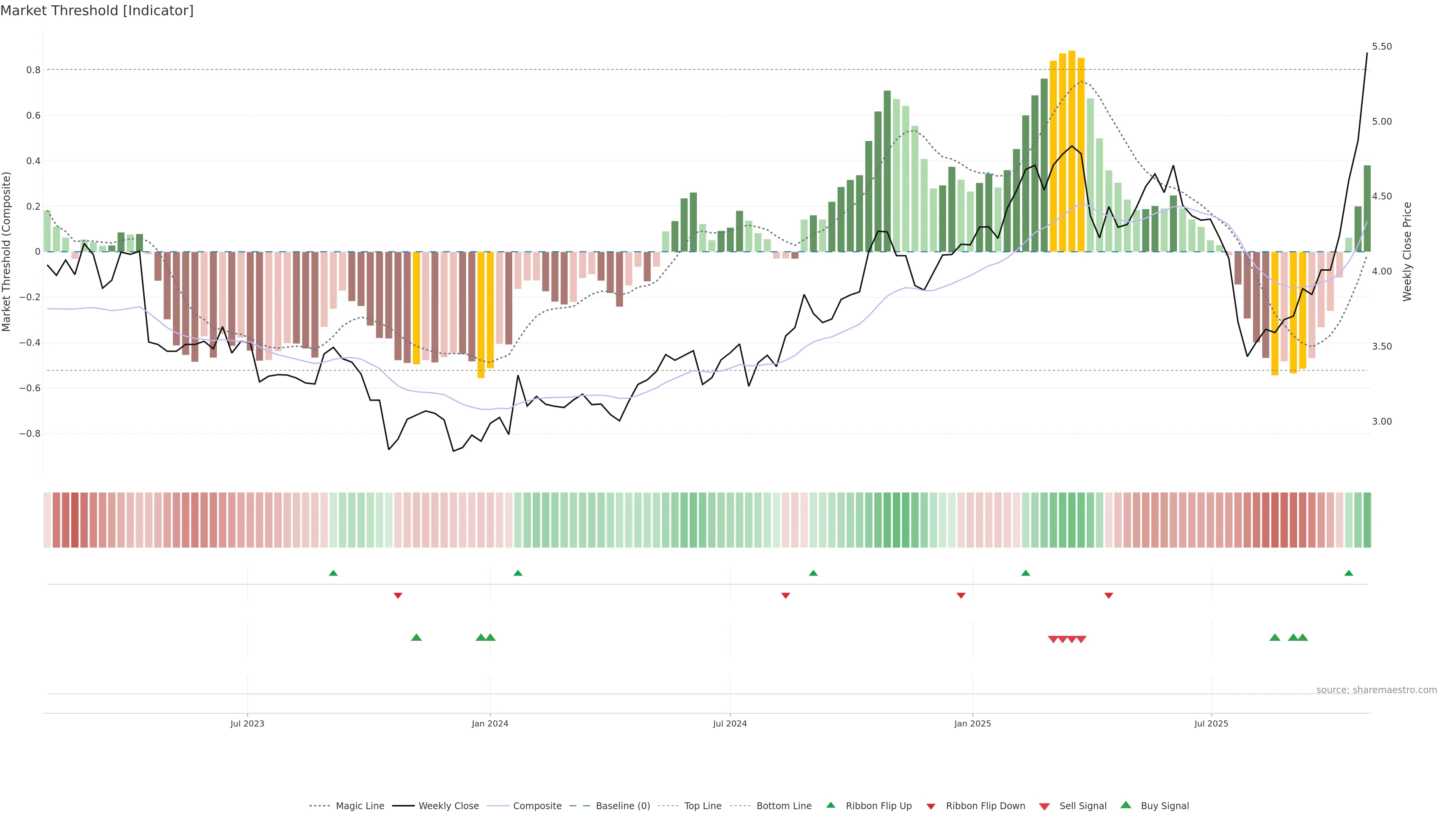Click the leftmost green Buy Signal triangle
Viewport: 1456px width, 819px height.
(x=416, y=637)
